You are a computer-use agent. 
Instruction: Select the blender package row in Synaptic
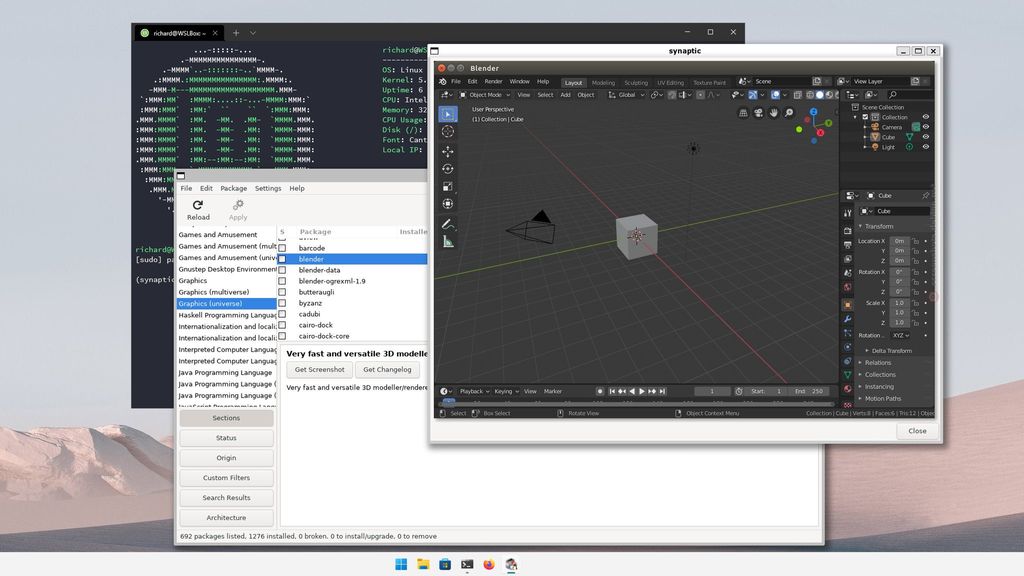(x=330, y=258)
